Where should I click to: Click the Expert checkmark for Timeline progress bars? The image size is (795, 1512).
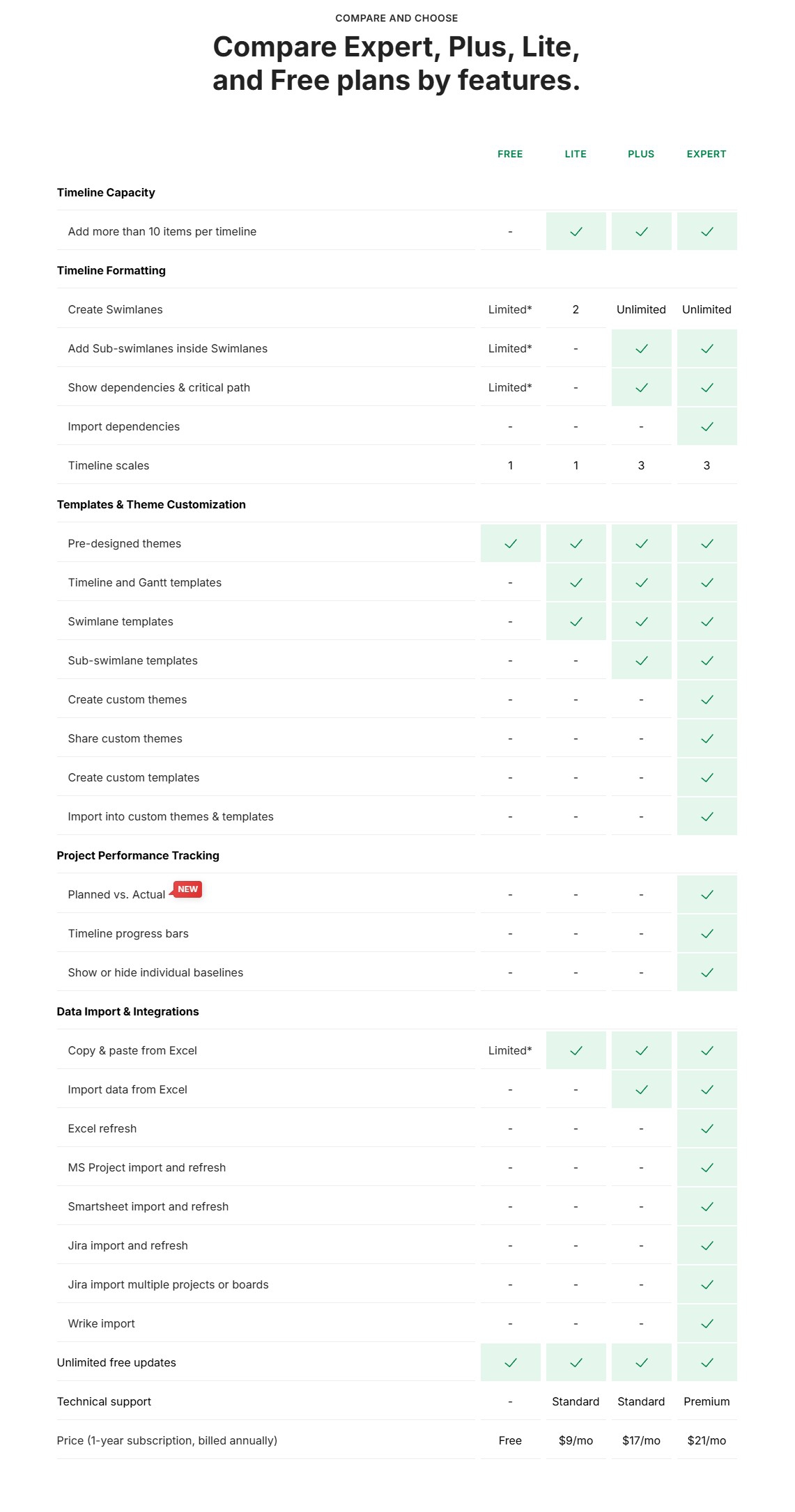point(707,934)
